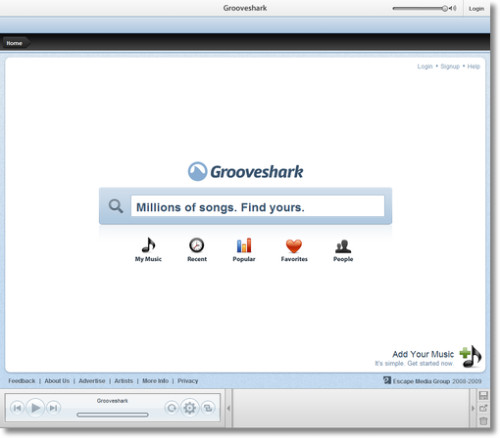Share the current queue
This screenshot has width=500, height=438.
pyautogui.click(x=483, y=408)
